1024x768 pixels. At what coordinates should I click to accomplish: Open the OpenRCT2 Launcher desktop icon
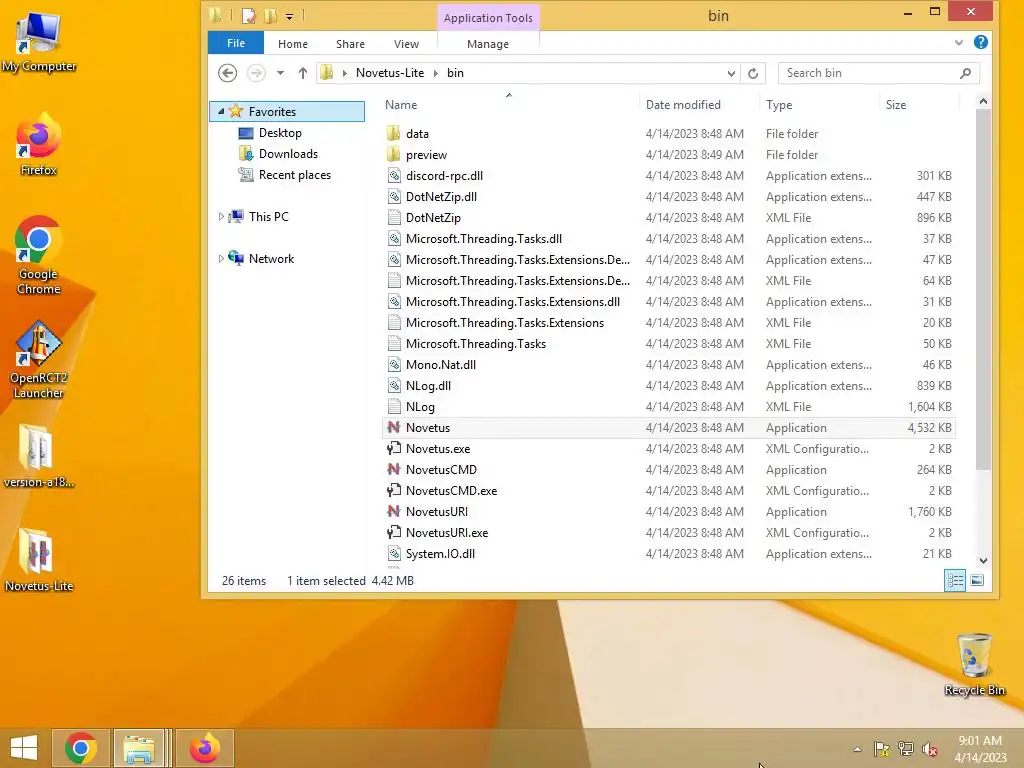click(x=39, y=359)
